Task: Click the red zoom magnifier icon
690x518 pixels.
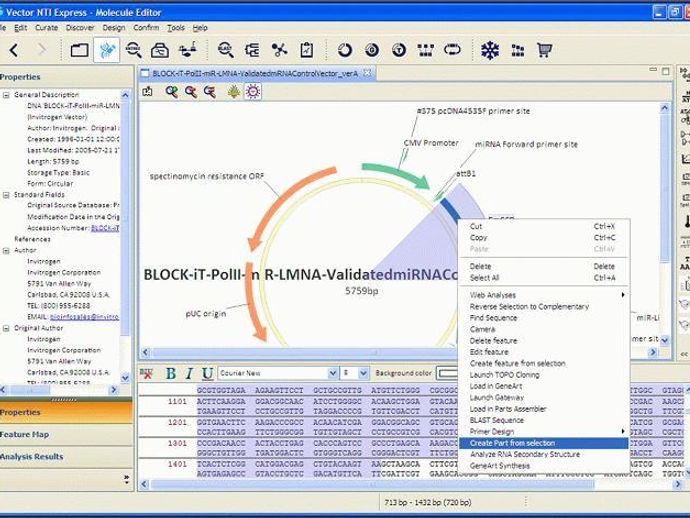Action: tap(191, 92)
